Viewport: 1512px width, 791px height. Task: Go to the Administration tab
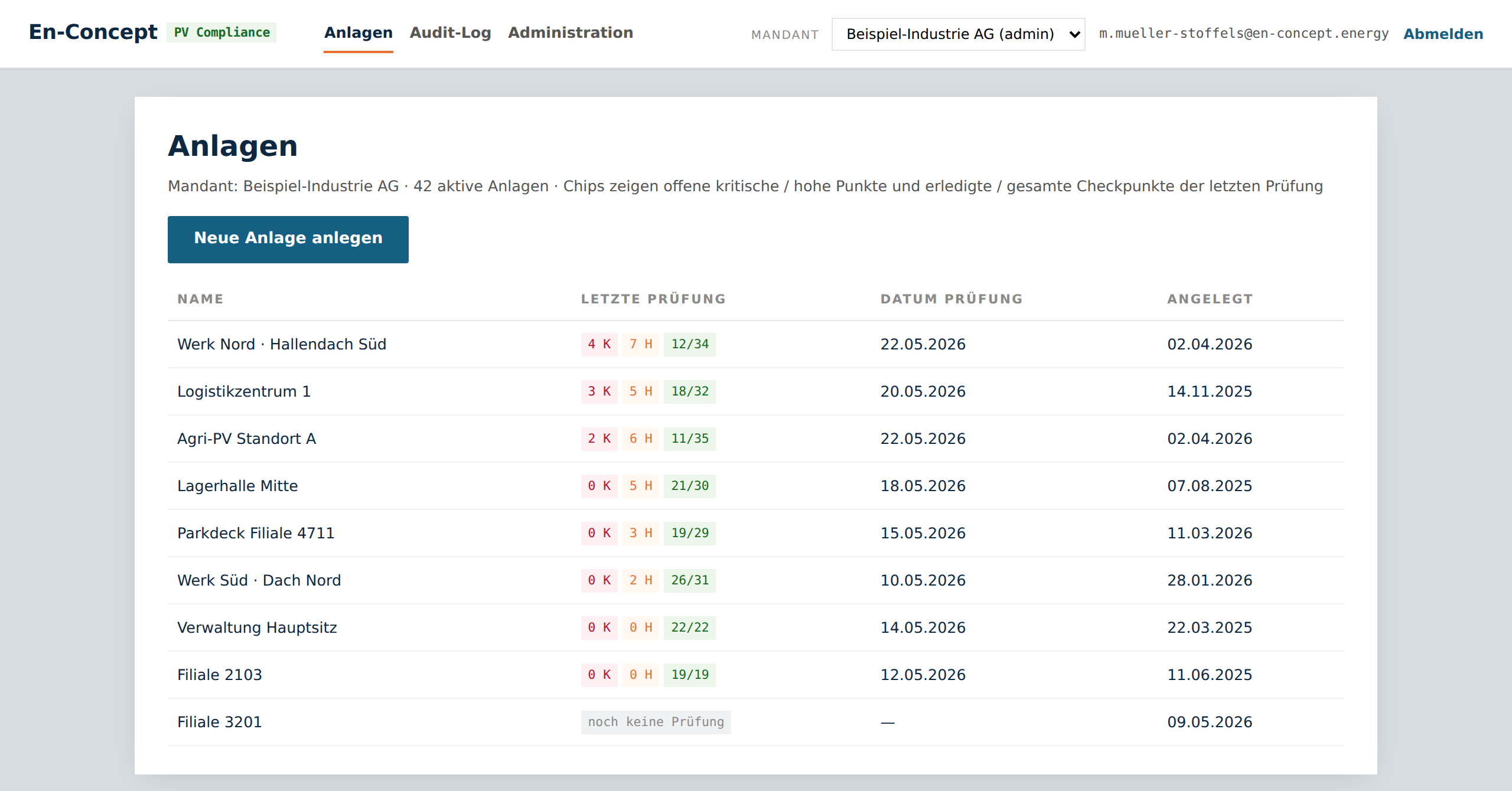pyautogui.click(x=571, y=32)
